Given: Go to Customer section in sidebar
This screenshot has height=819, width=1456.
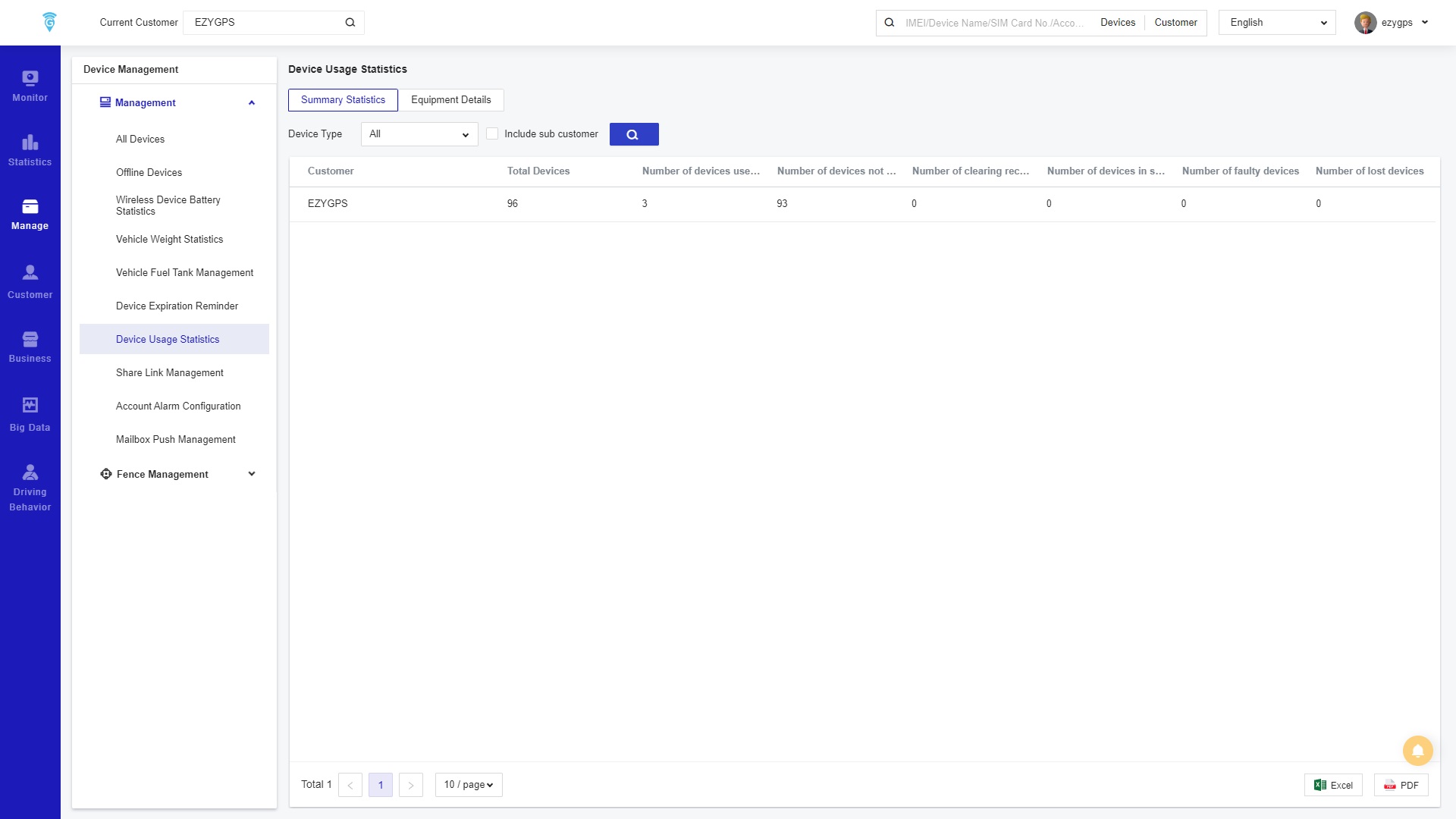Looking at the screenshot, I should [30, 282].
